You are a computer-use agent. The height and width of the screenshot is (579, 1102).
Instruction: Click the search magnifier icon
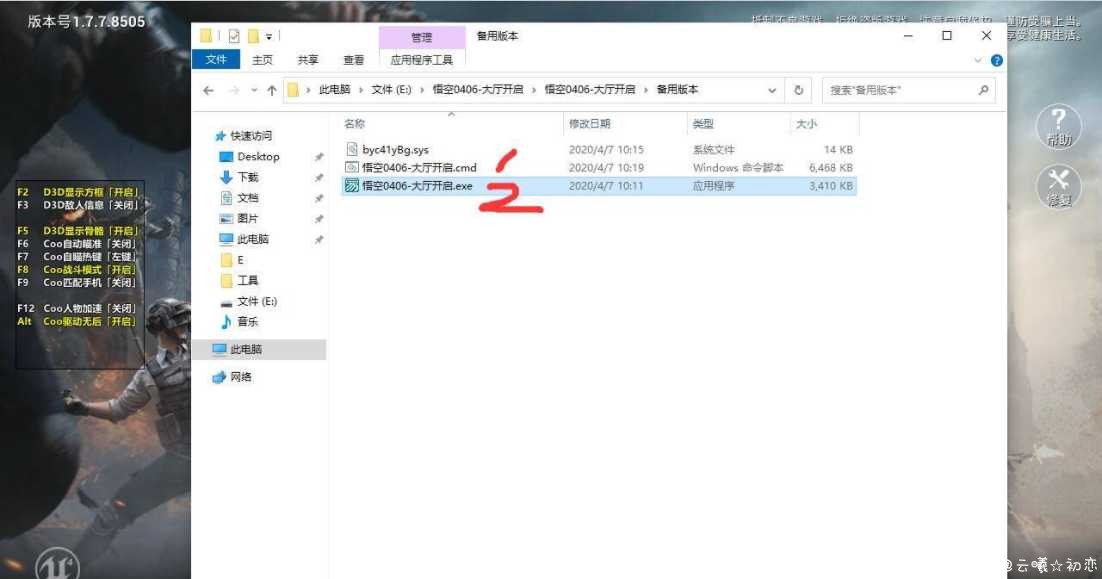click(983, 89)
